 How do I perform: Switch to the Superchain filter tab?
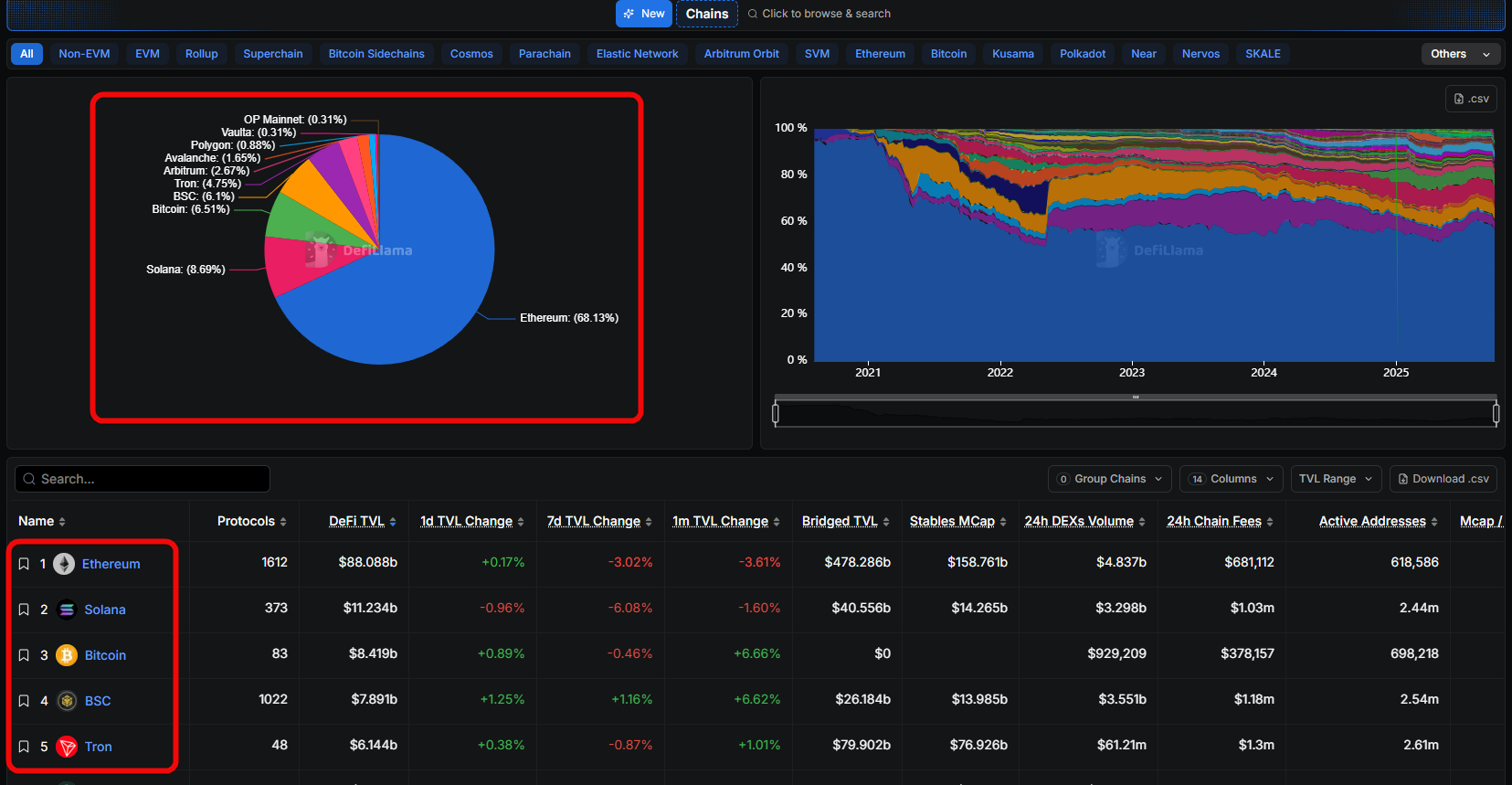tap(272, 54)
